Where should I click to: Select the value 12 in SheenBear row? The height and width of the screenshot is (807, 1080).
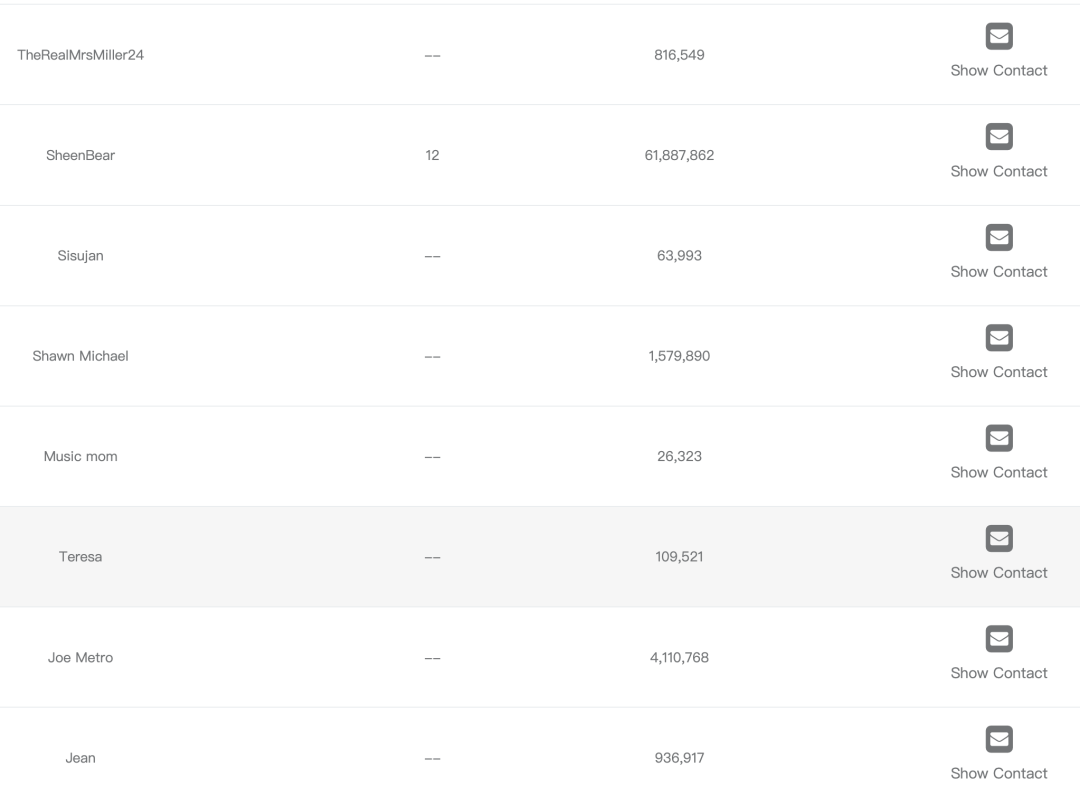click(x=433, y=155)
